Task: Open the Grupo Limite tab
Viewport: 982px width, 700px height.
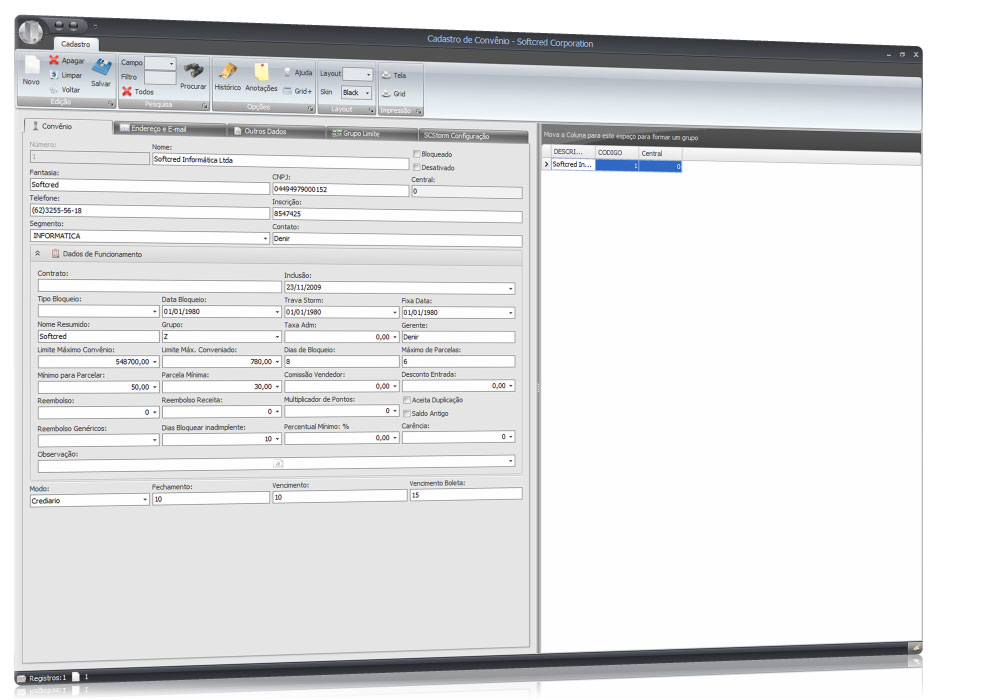Action: tap(360, 133)
